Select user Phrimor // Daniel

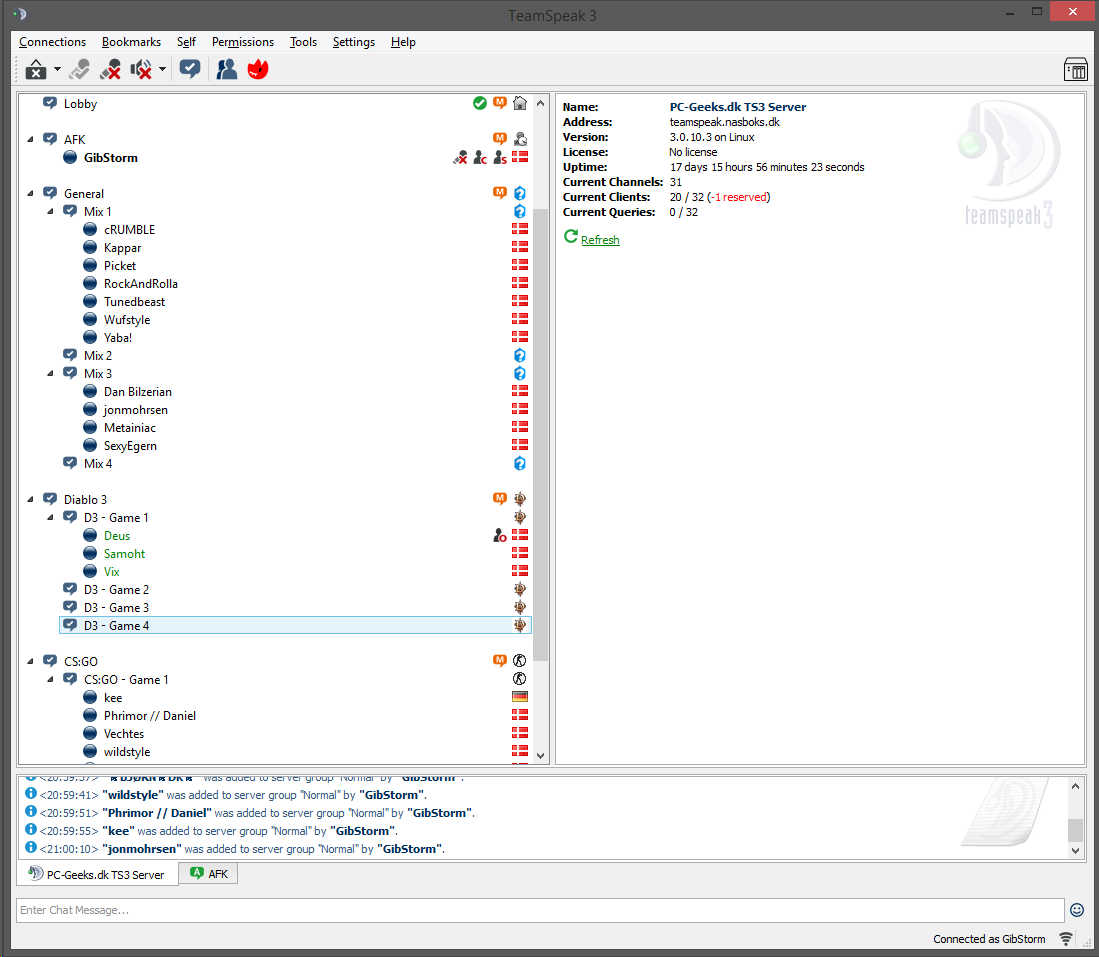point(149,716)
